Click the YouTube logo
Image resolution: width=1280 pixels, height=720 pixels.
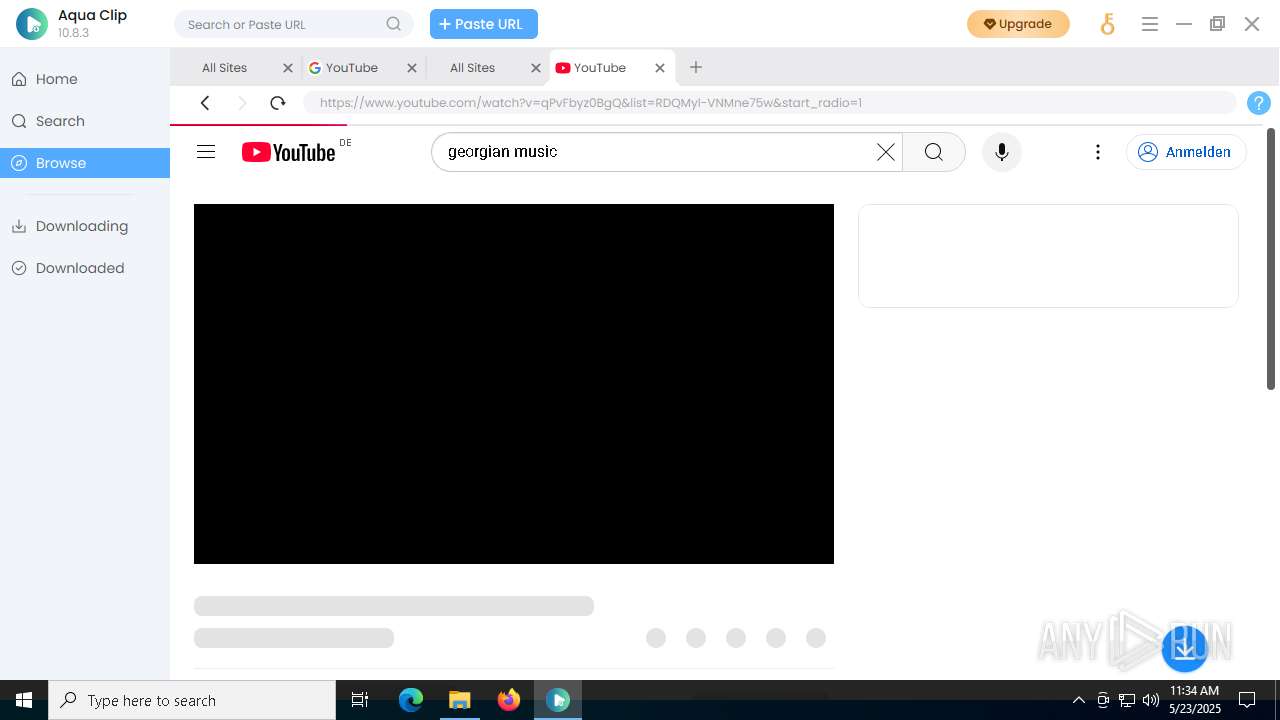(288, 152)
